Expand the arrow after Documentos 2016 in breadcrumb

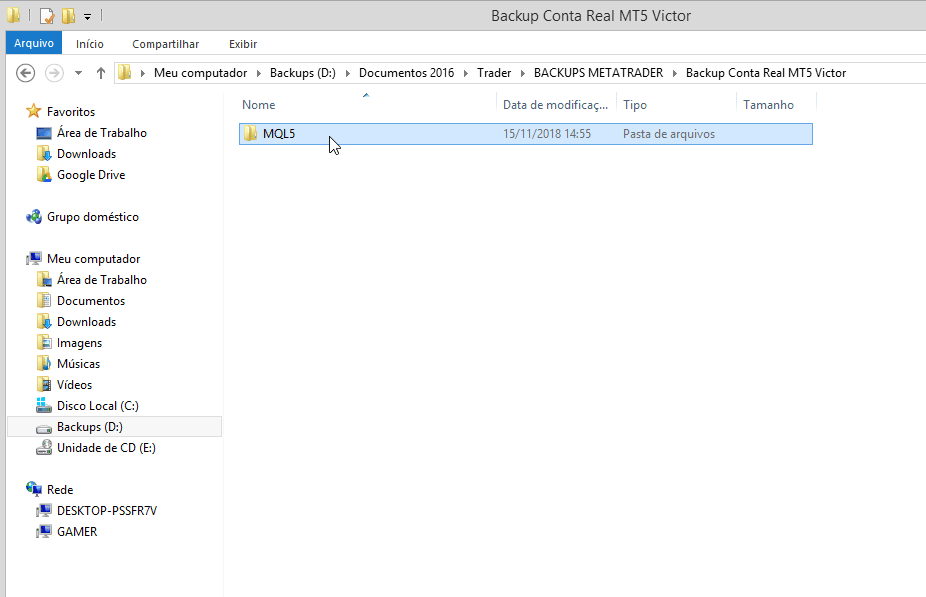pos(466,73)
